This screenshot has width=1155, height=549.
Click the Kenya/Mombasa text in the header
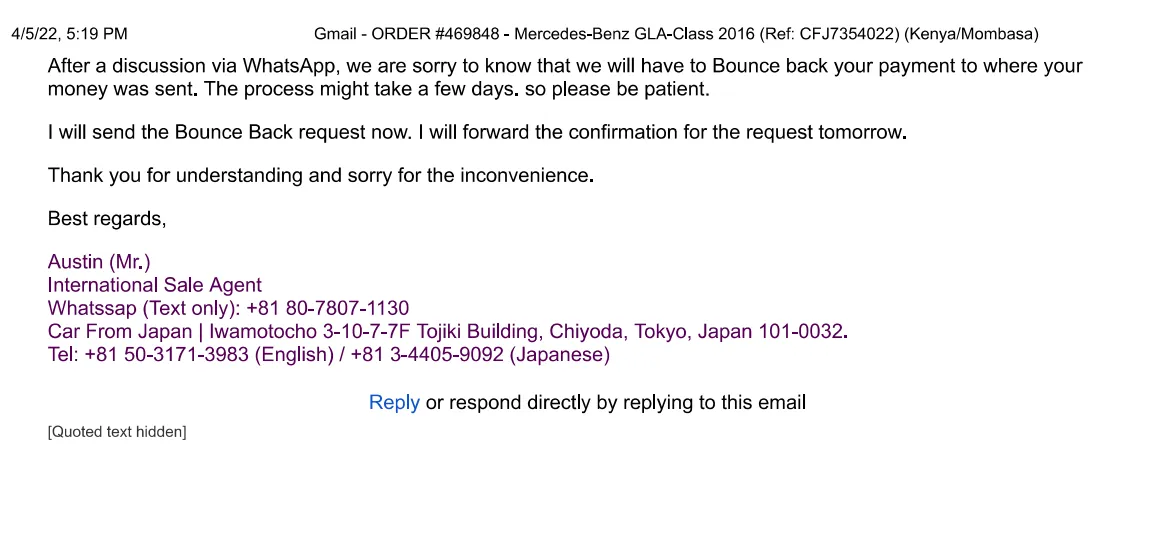pos(972,34)
